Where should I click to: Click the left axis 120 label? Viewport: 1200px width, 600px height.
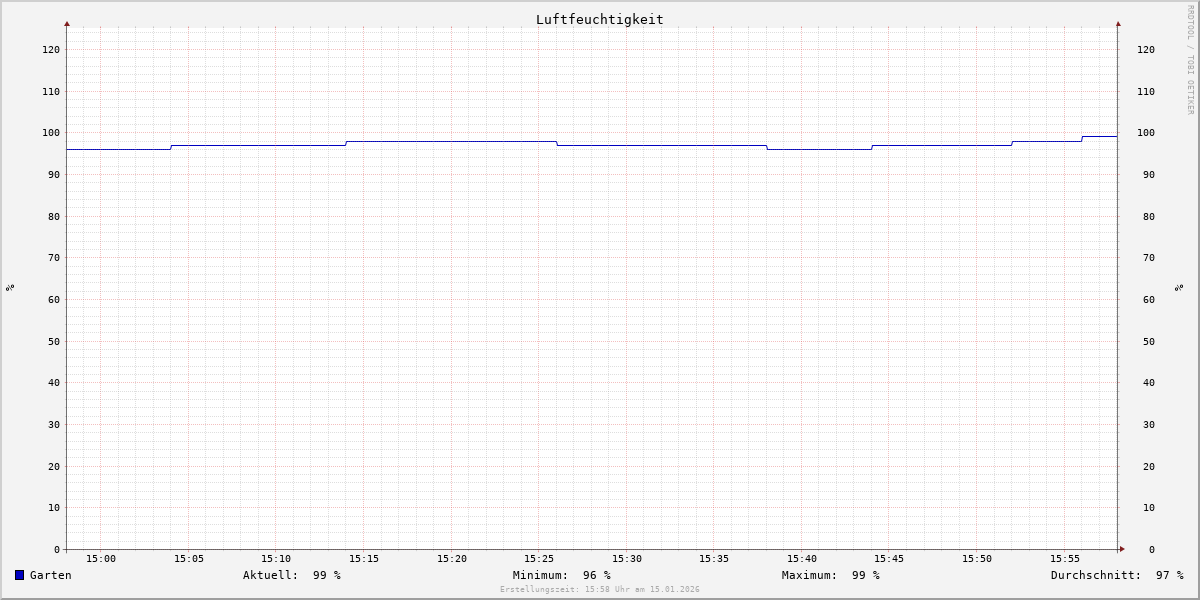(51, 49)
